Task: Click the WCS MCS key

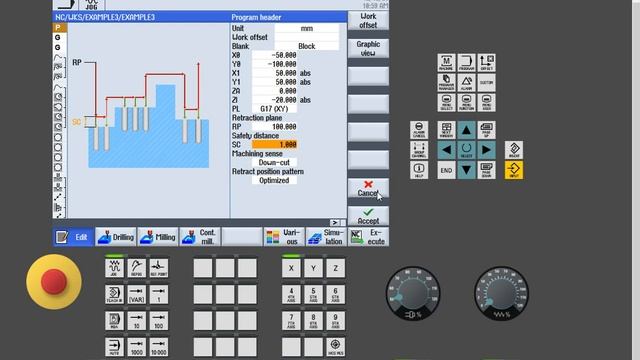Action: [x=336, y=347]
